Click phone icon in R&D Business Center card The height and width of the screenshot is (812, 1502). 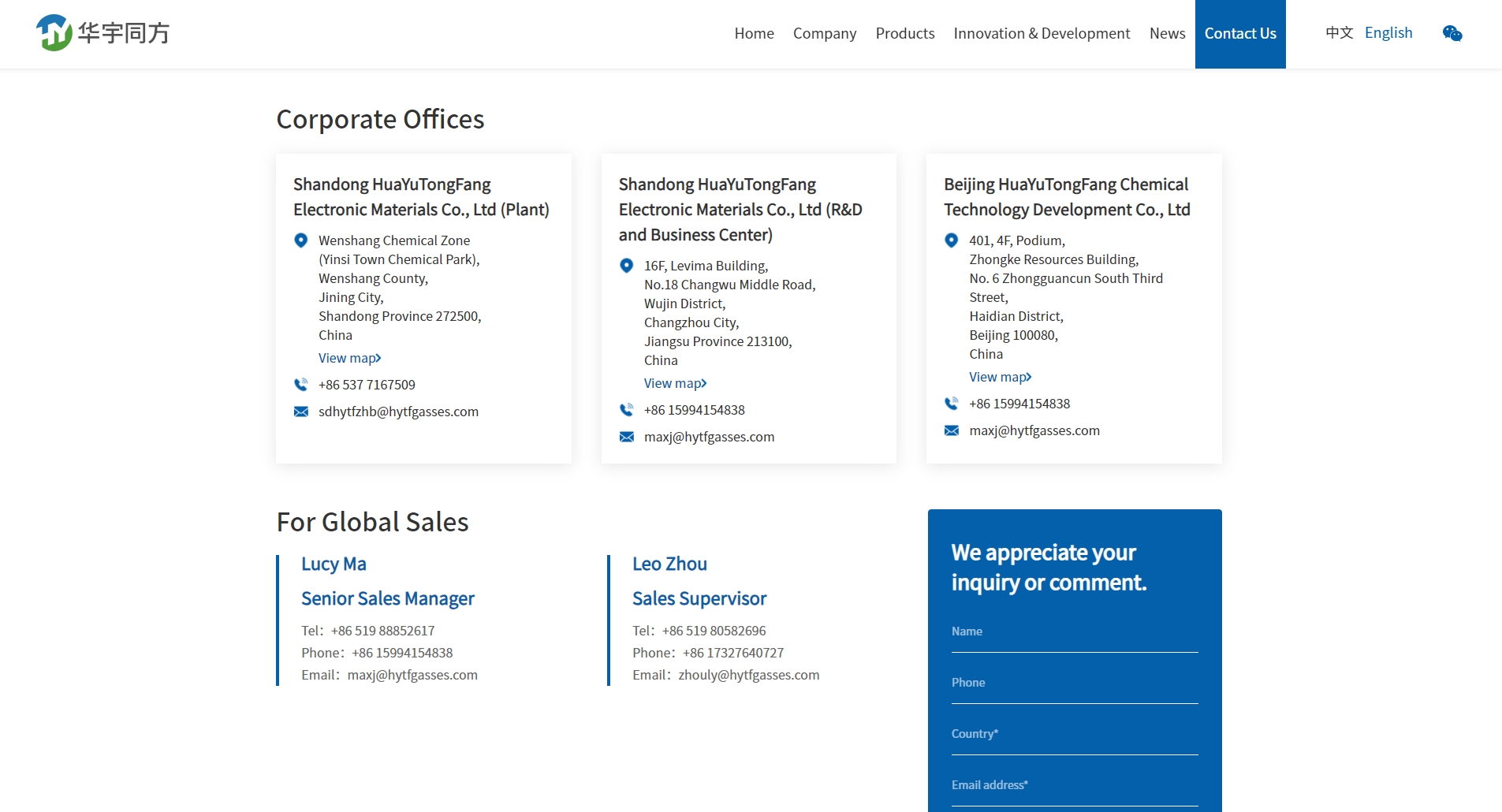[x=627, y=410]
